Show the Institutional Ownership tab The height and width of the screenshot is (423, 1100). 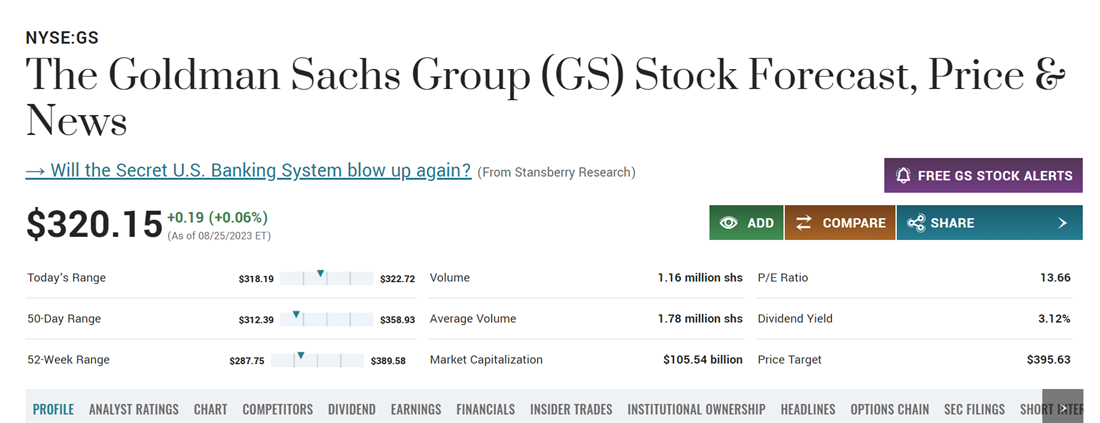coord(696,409)
